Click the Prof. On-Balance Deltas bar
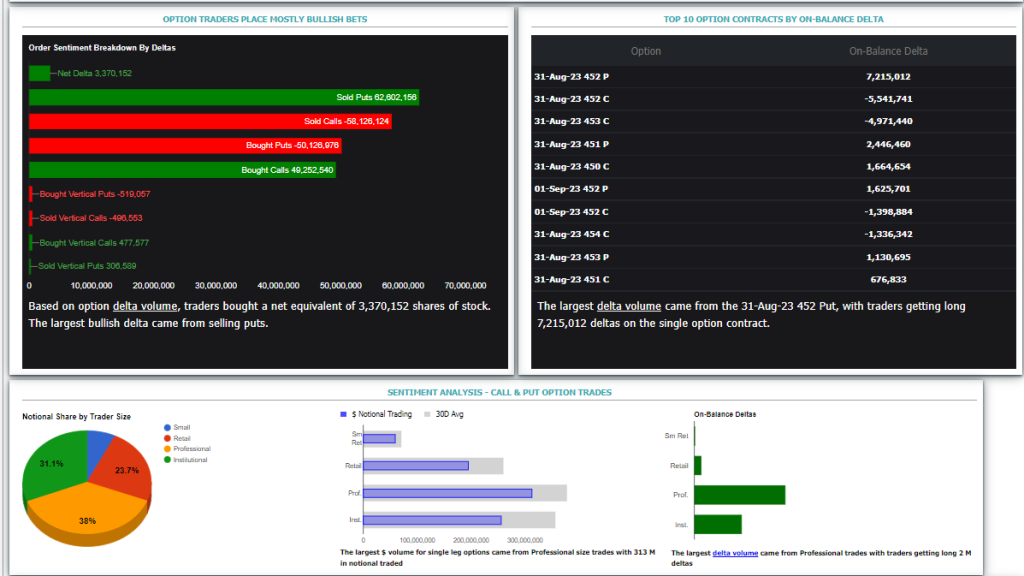This screenshot has height=576, width=1024. click(740, 494)
